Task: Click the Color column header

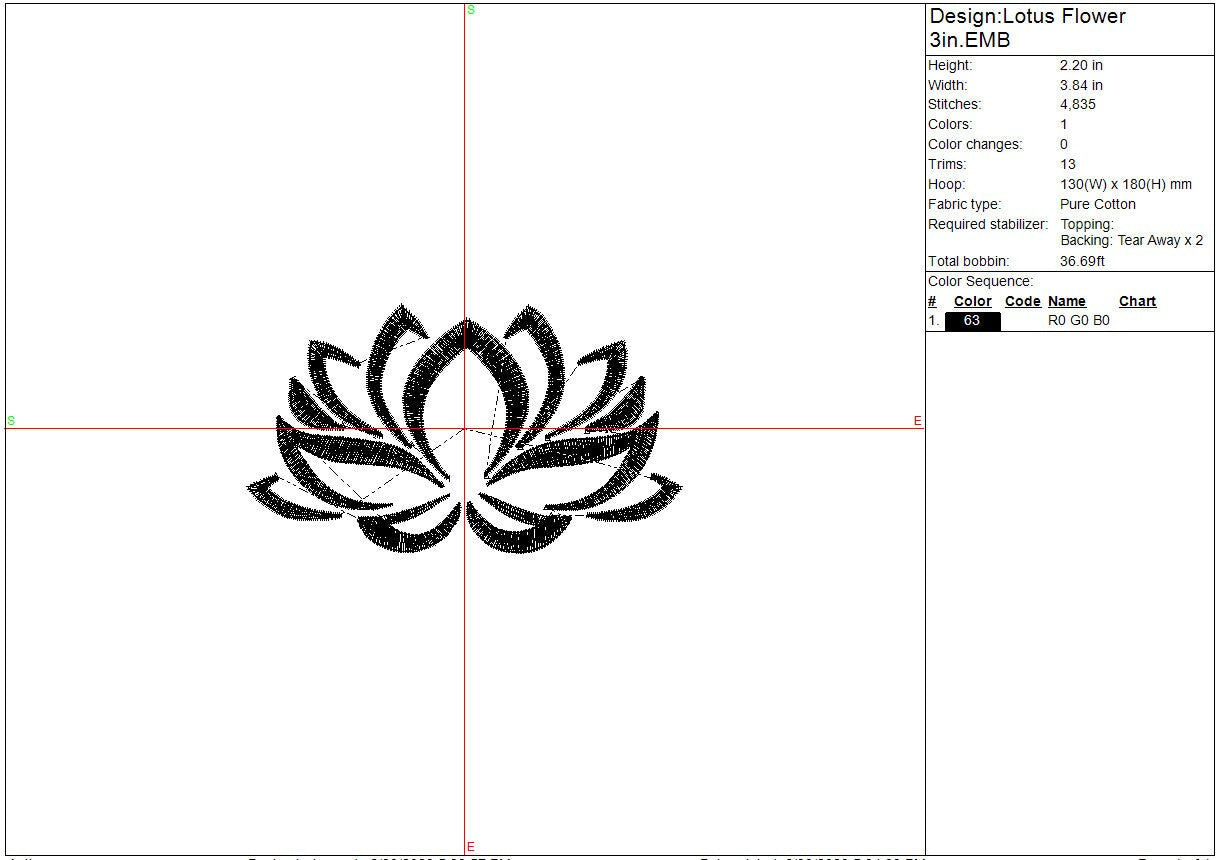Action: coord(972,301)
